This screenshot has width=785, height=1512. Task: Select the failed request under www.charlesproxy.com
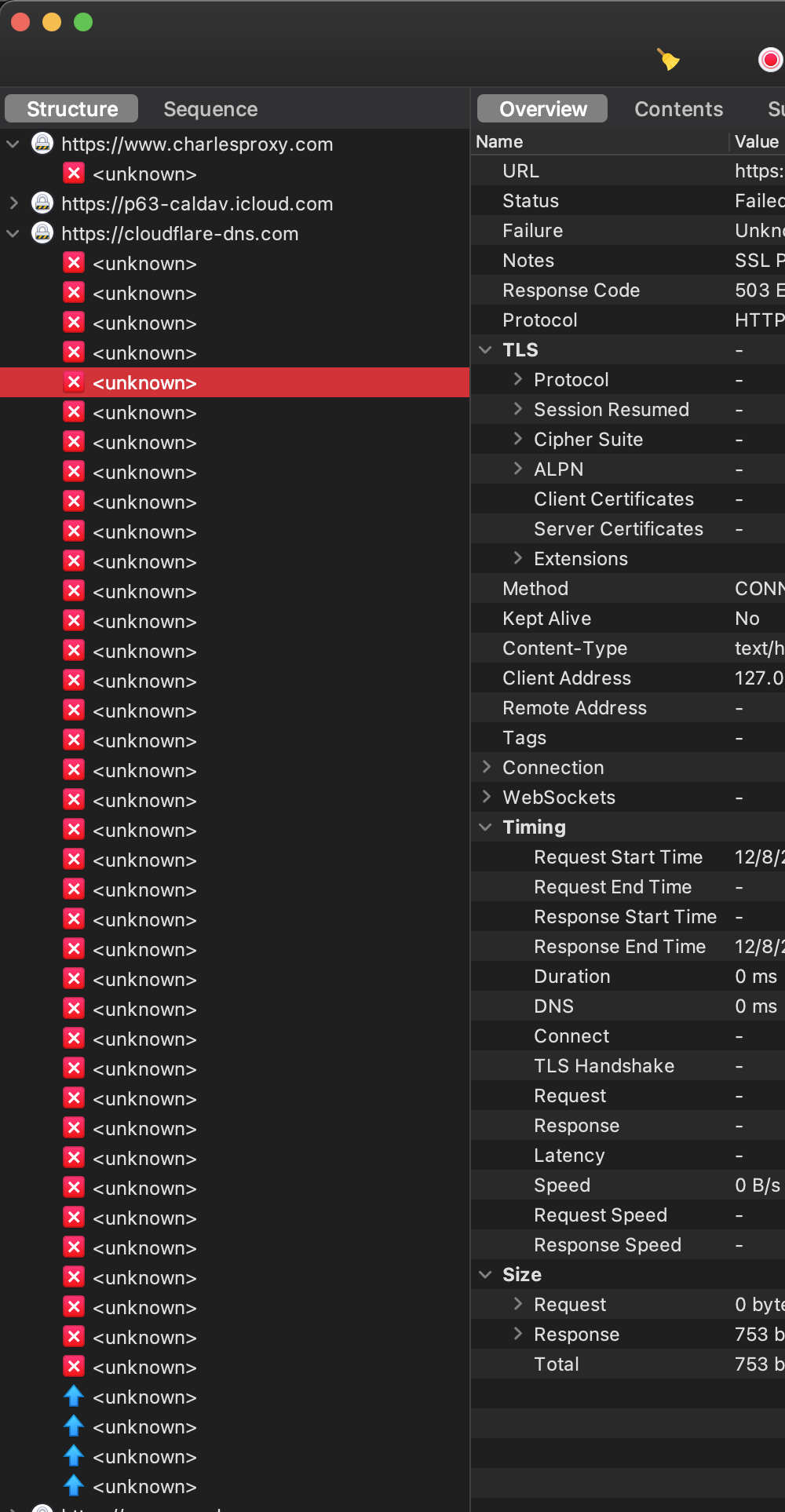(x=235, y=173)
